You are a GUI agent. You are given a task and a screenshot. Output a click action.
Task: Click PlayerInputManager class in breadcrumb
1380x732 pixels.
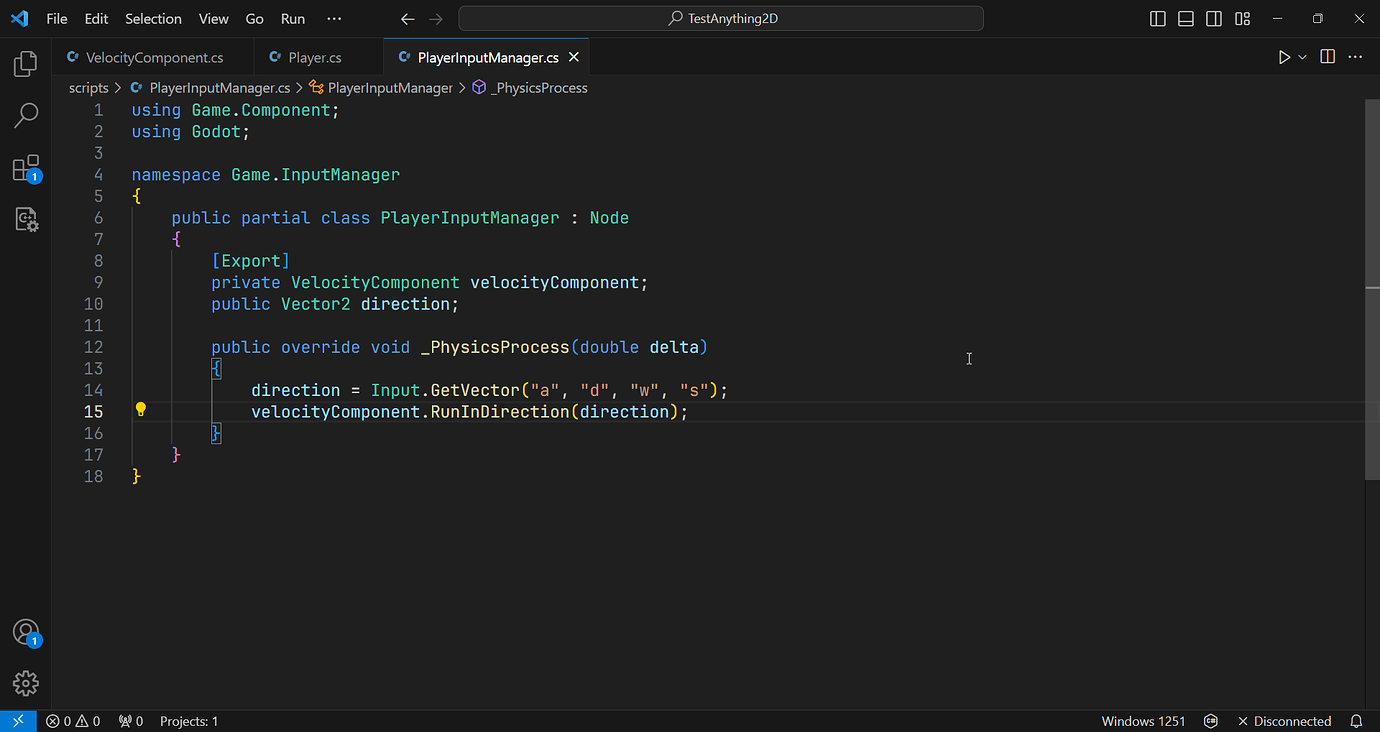[x=390, y=88]
